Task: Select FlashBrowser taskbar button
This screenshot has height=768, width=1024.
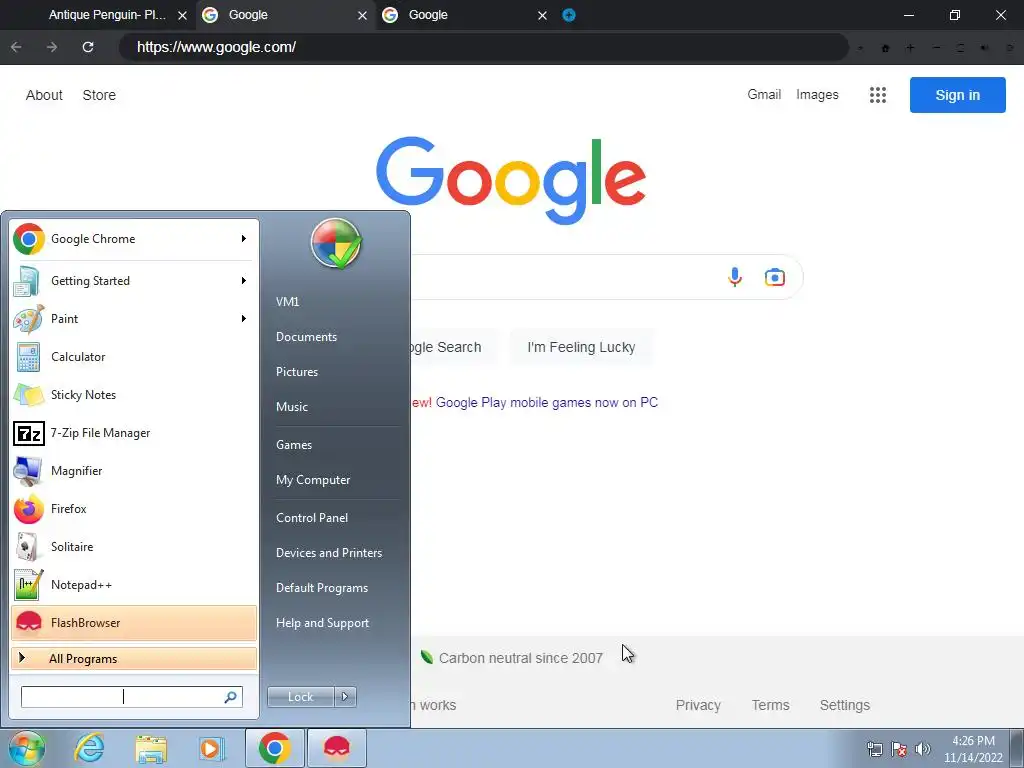Action: point(337,748)
